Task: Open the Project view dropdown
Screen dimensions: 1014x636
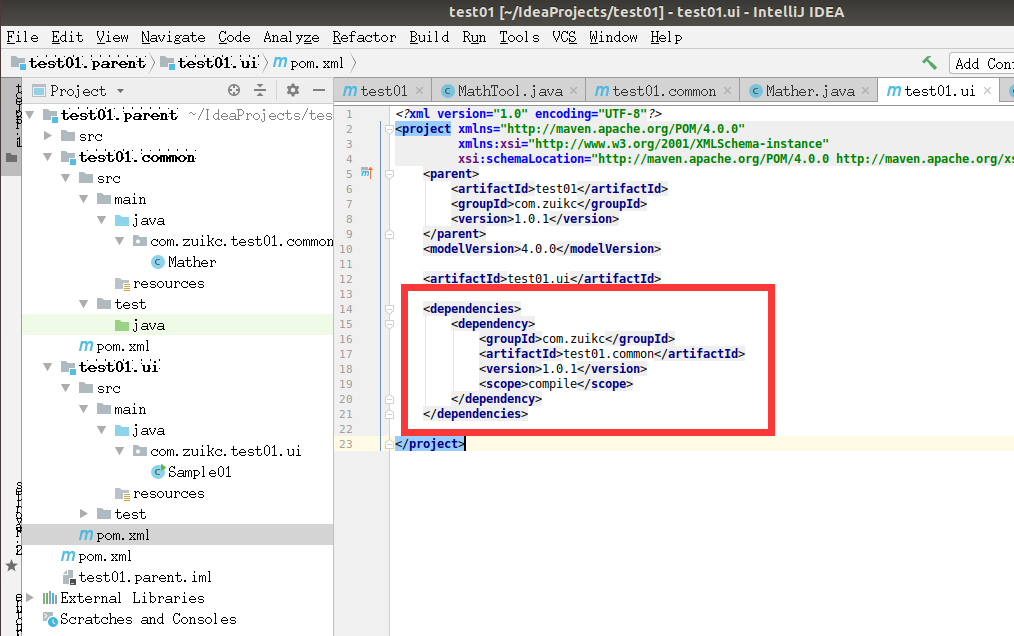Action: [x=120, y=91]
